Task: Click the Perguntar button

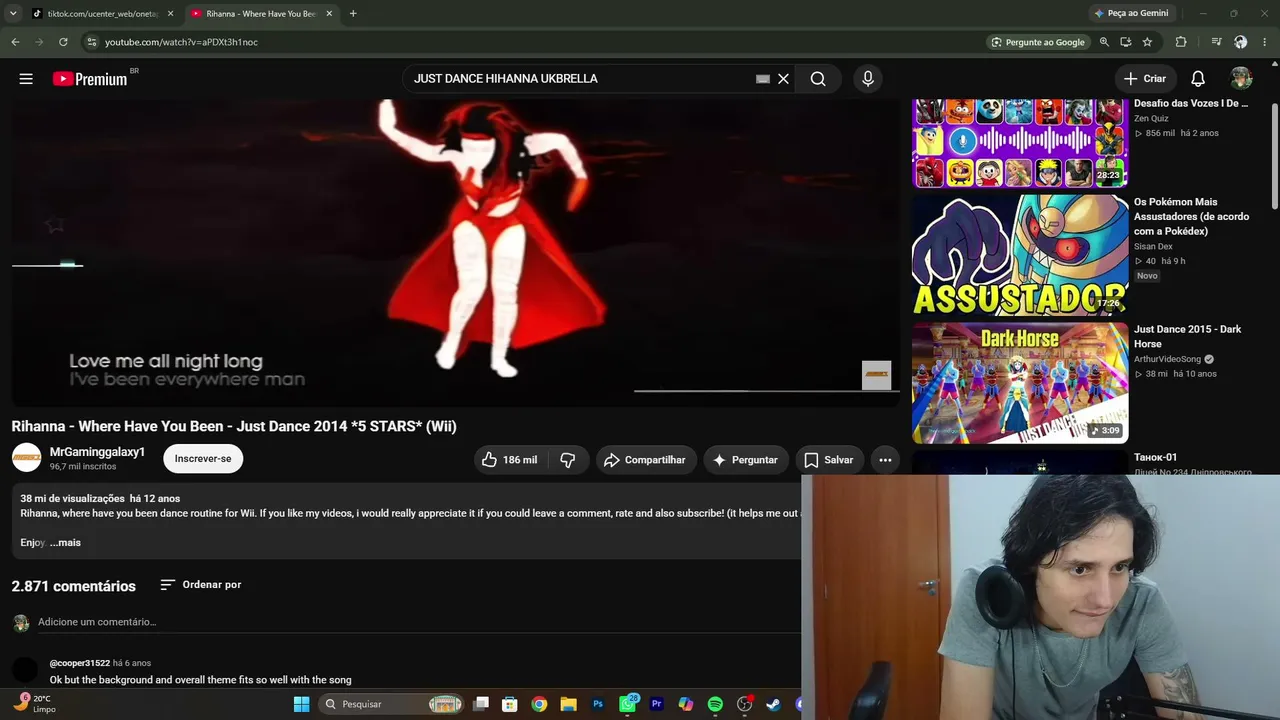Action: coord(745,460)
